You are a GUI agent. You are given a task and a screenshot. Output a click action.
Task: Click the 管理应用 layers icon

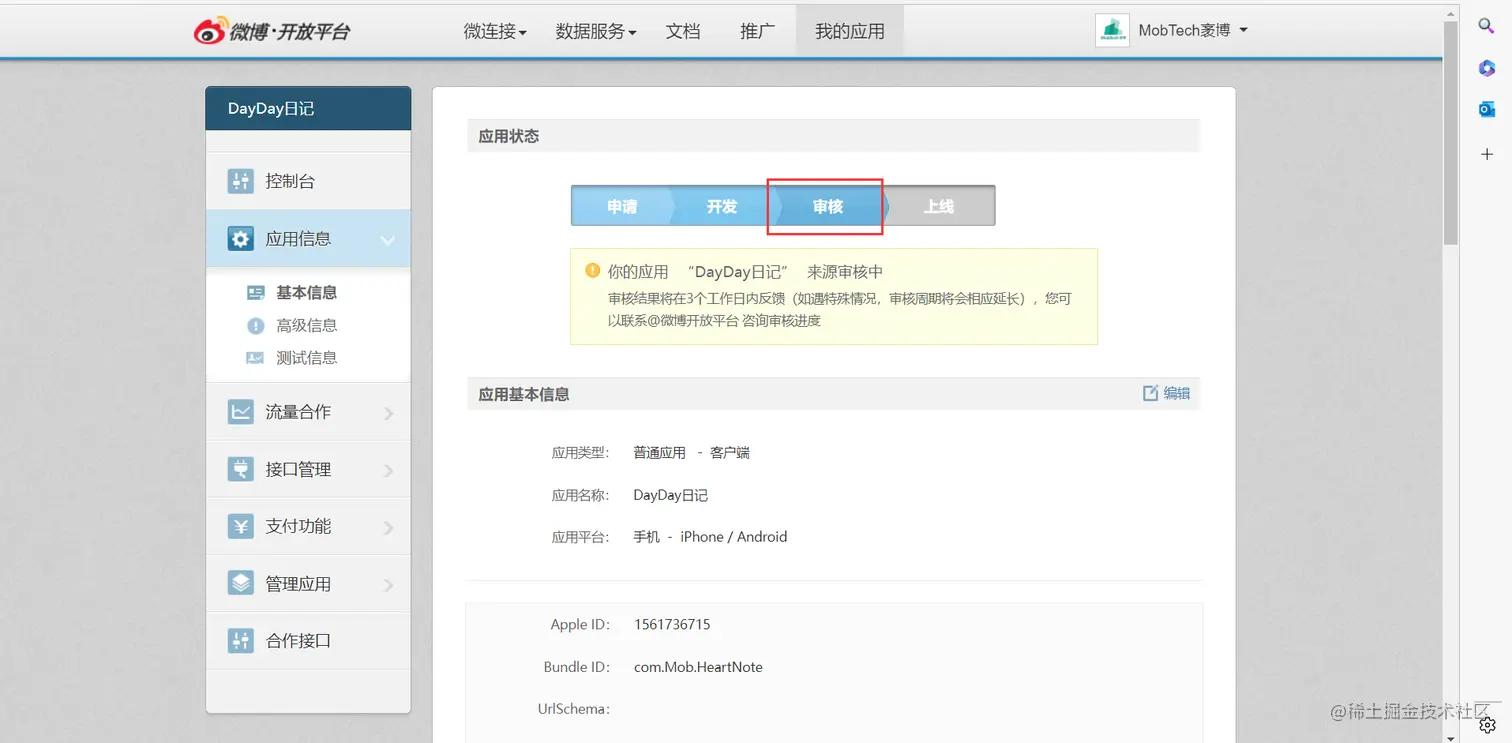(240, 583)
